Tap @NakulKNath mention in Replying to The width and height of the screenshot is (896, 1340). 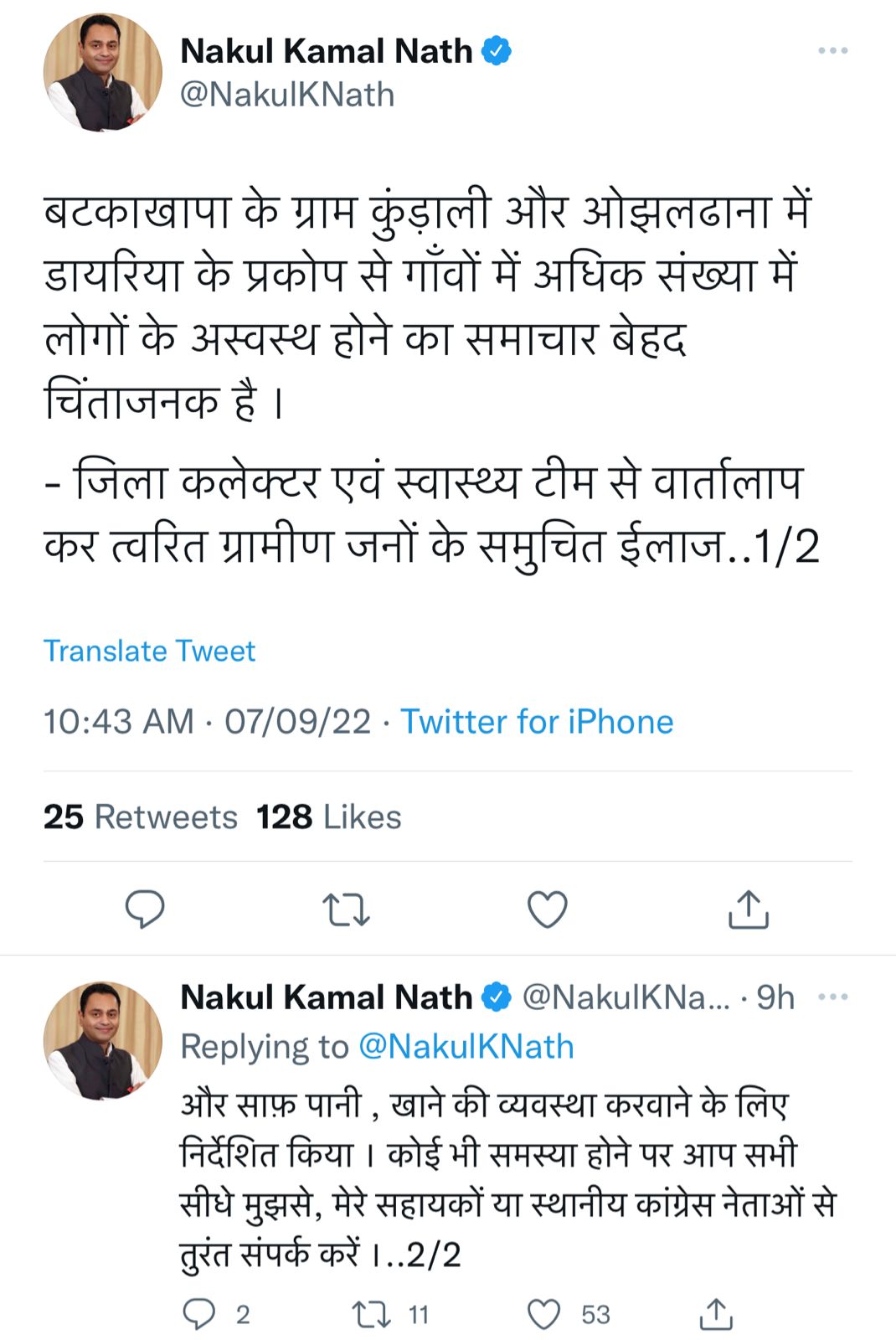pyautogui.click(x=466, y=1047)
